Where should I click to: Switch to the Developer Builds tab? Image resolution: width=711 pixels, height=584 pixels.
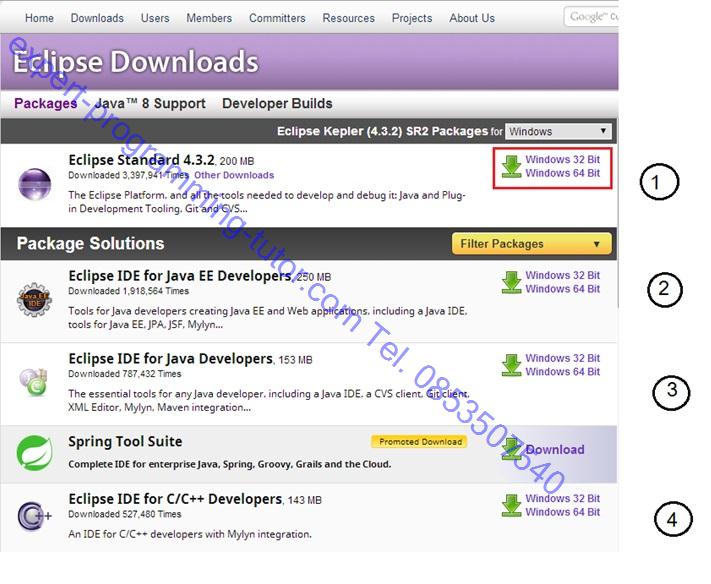point(278,103)
